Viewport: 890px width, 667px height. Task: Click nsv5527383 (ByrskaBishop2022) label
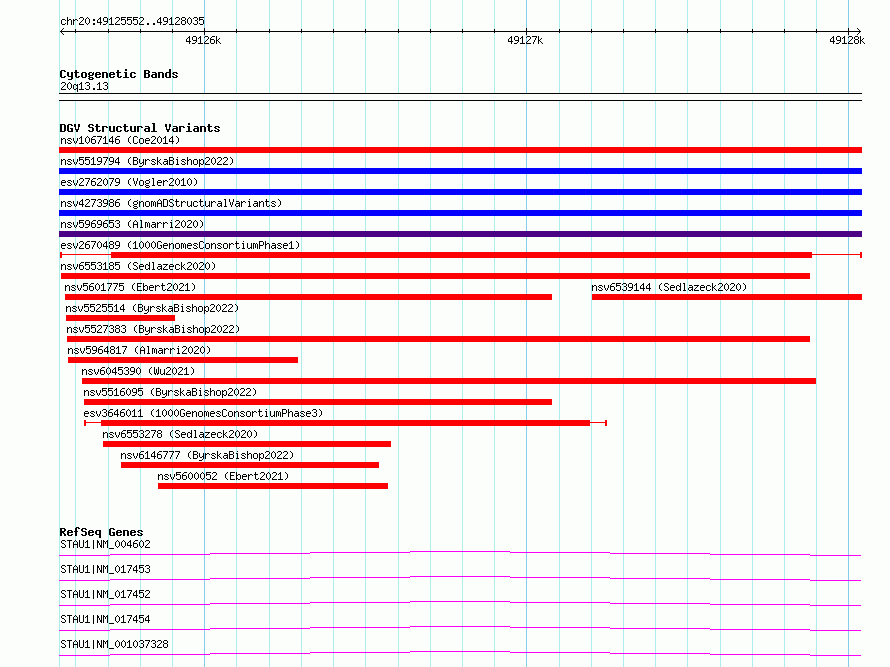pos(153,329)
